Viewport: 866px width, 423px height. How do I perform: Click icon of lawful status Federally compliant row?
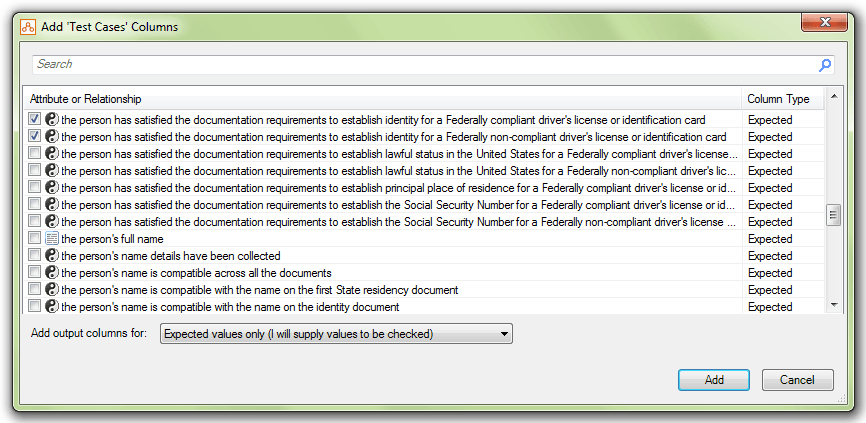pyautogui.click(x=52, y=154)
